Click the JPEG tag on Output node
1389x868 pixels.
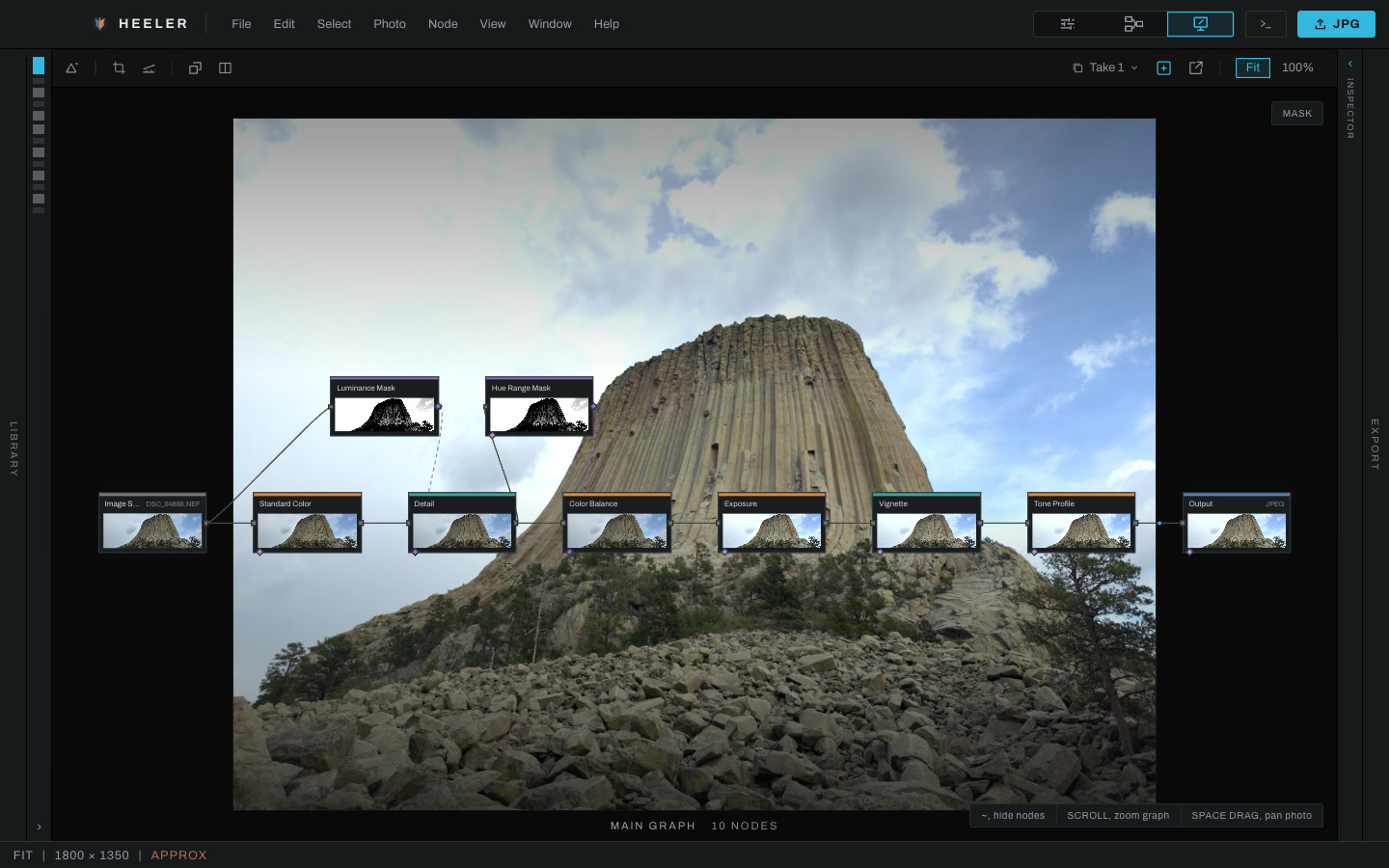point(1274,503)
